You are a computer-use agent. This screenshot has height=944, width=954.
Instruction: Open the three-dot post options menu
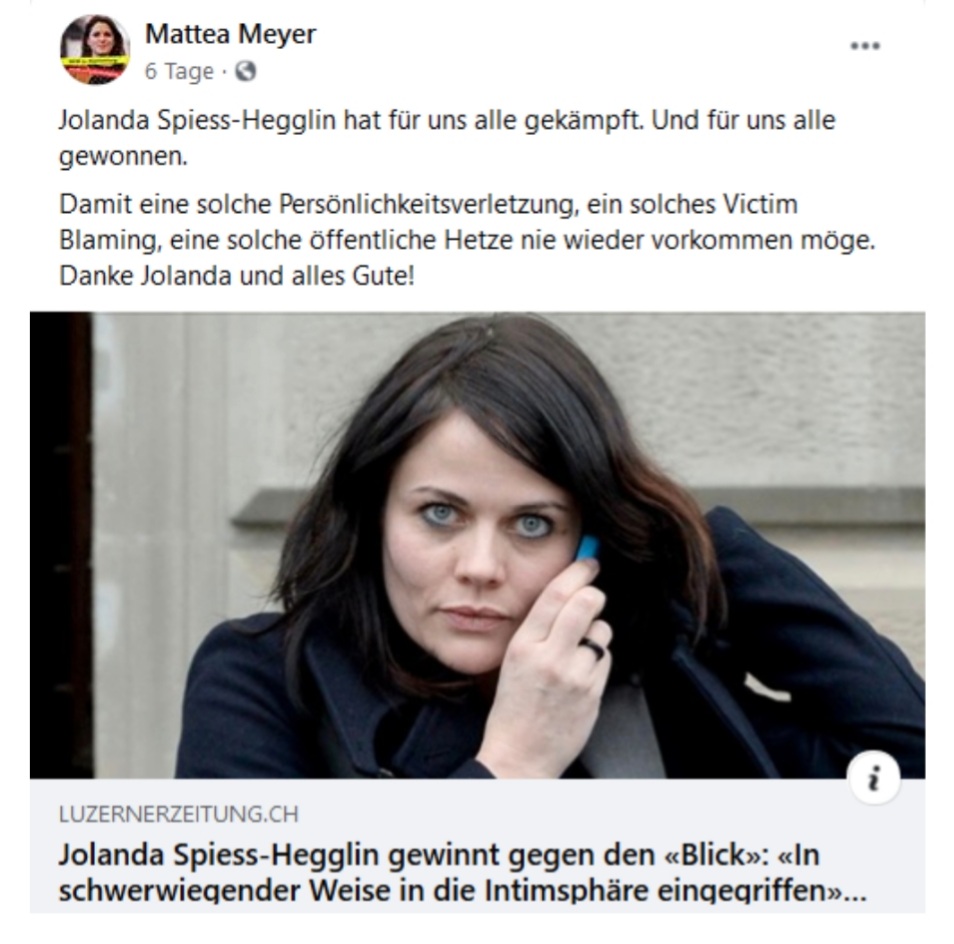coord(865,46)
